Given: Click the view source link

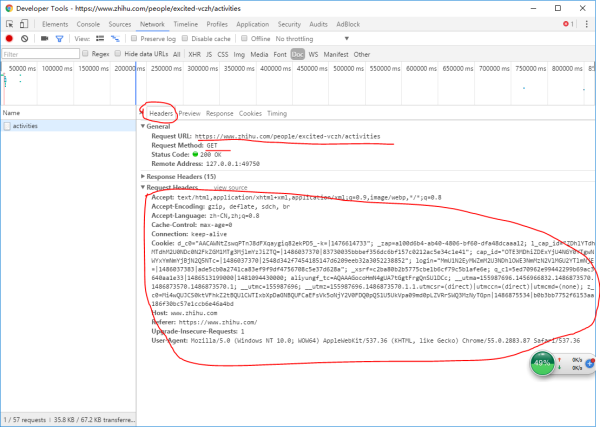Looking at the screenshot, I should [230, 187].
